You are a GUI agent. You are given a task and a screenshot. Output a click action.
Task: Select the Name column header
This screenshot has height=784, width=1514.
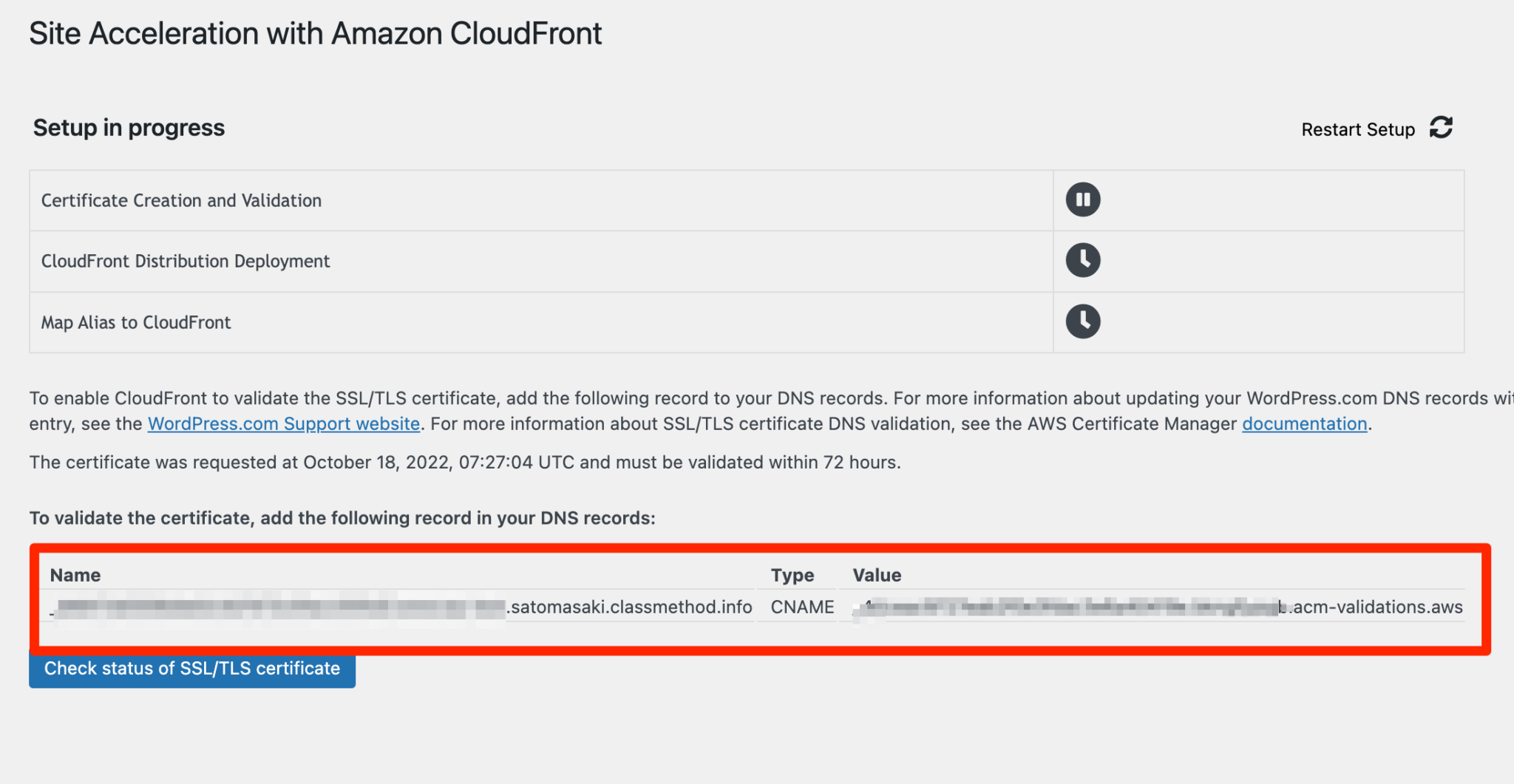[x=75, y=575]
